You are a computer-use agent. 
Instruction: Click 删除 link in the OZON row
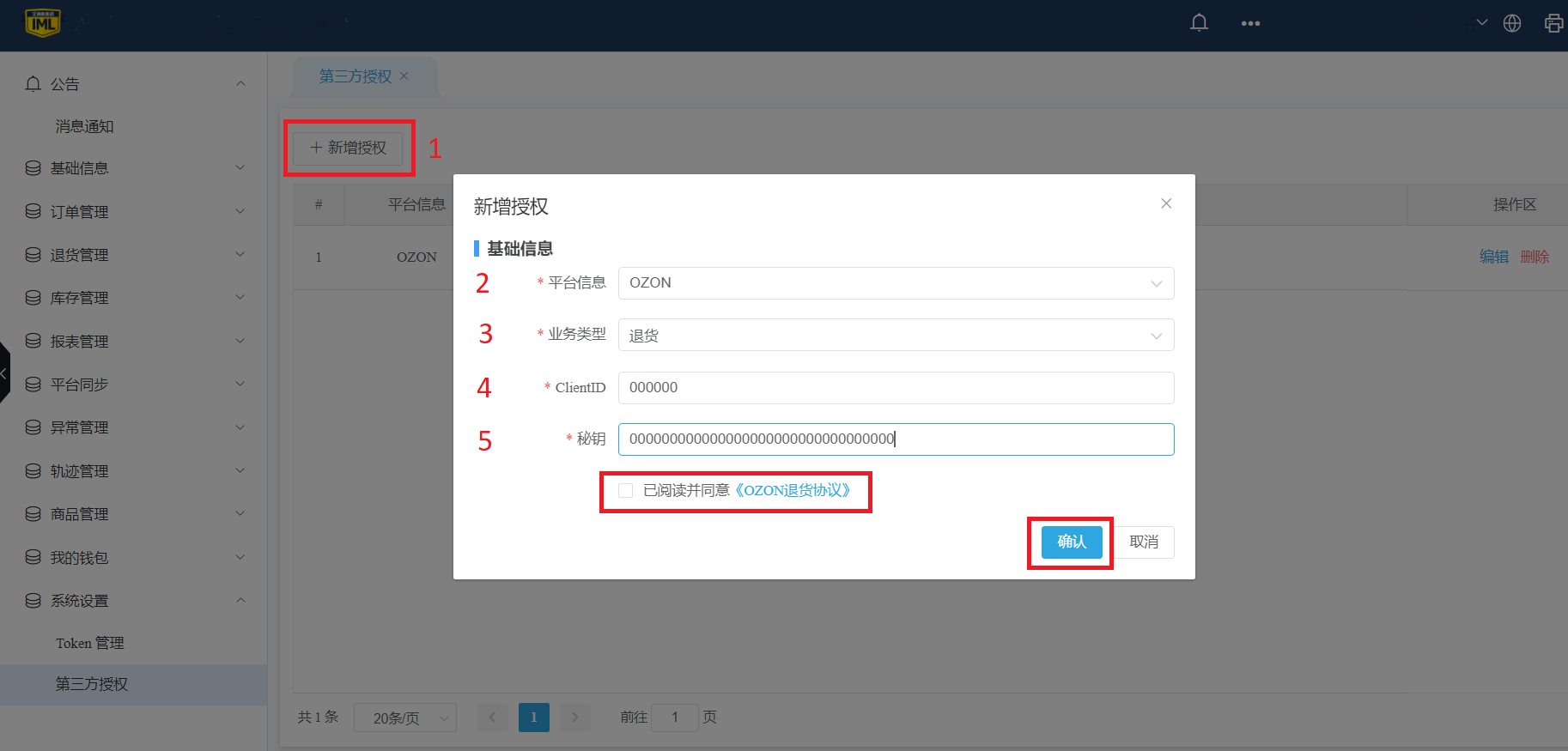click(1535, 257)
